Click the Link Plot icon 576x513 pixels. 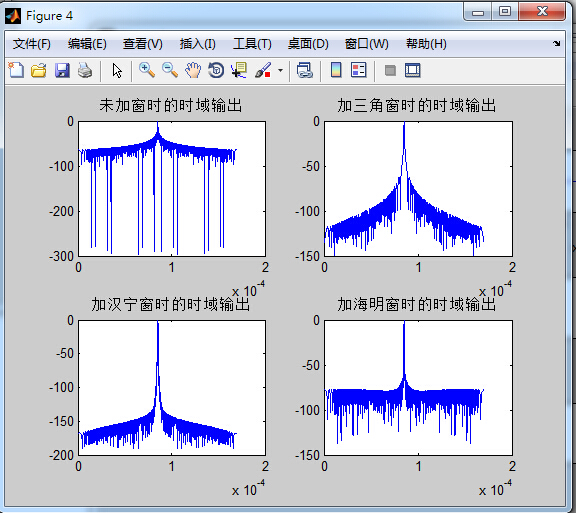[x=305, y=70]
